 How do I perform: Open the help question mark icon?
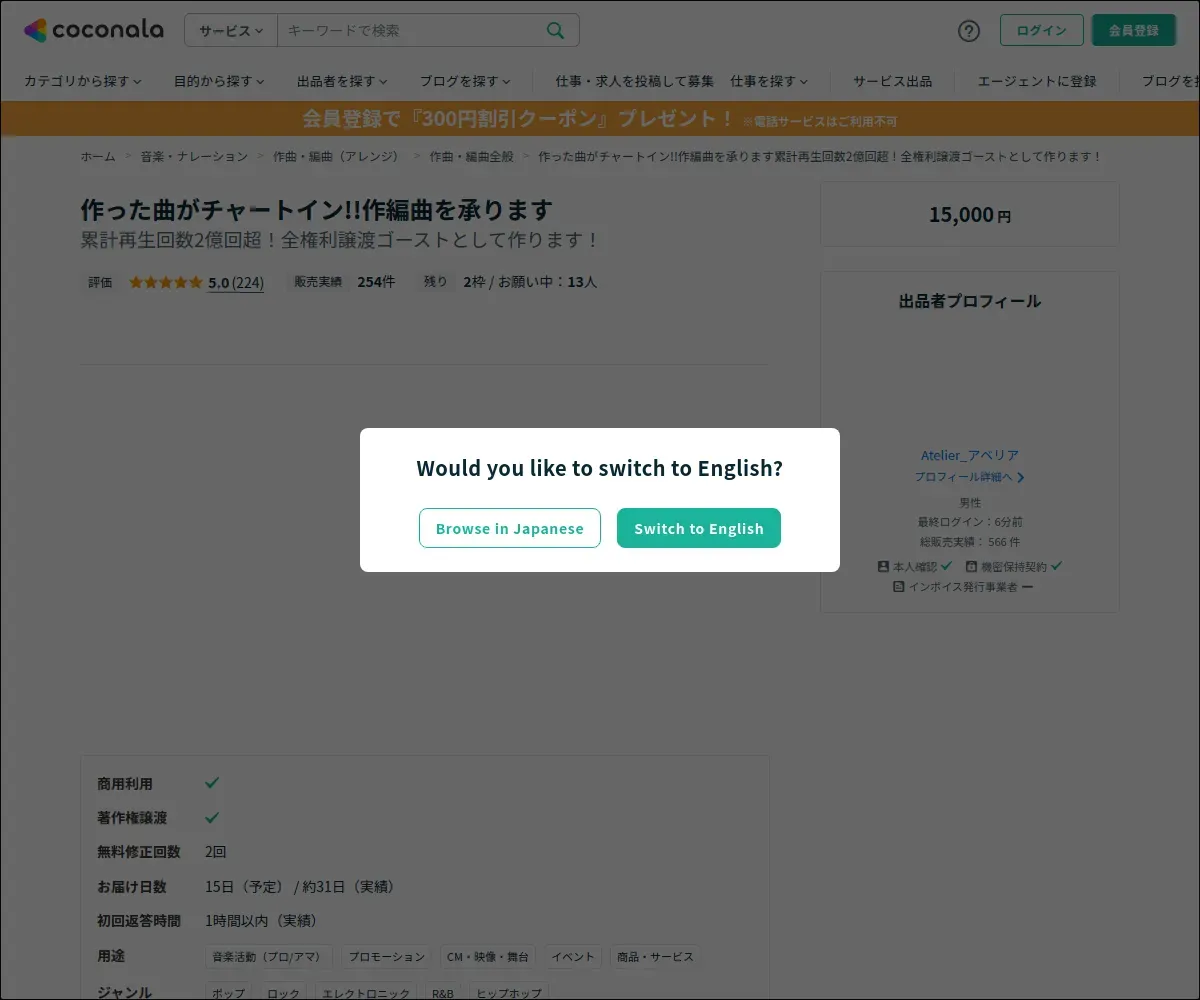tap(969, 30)
